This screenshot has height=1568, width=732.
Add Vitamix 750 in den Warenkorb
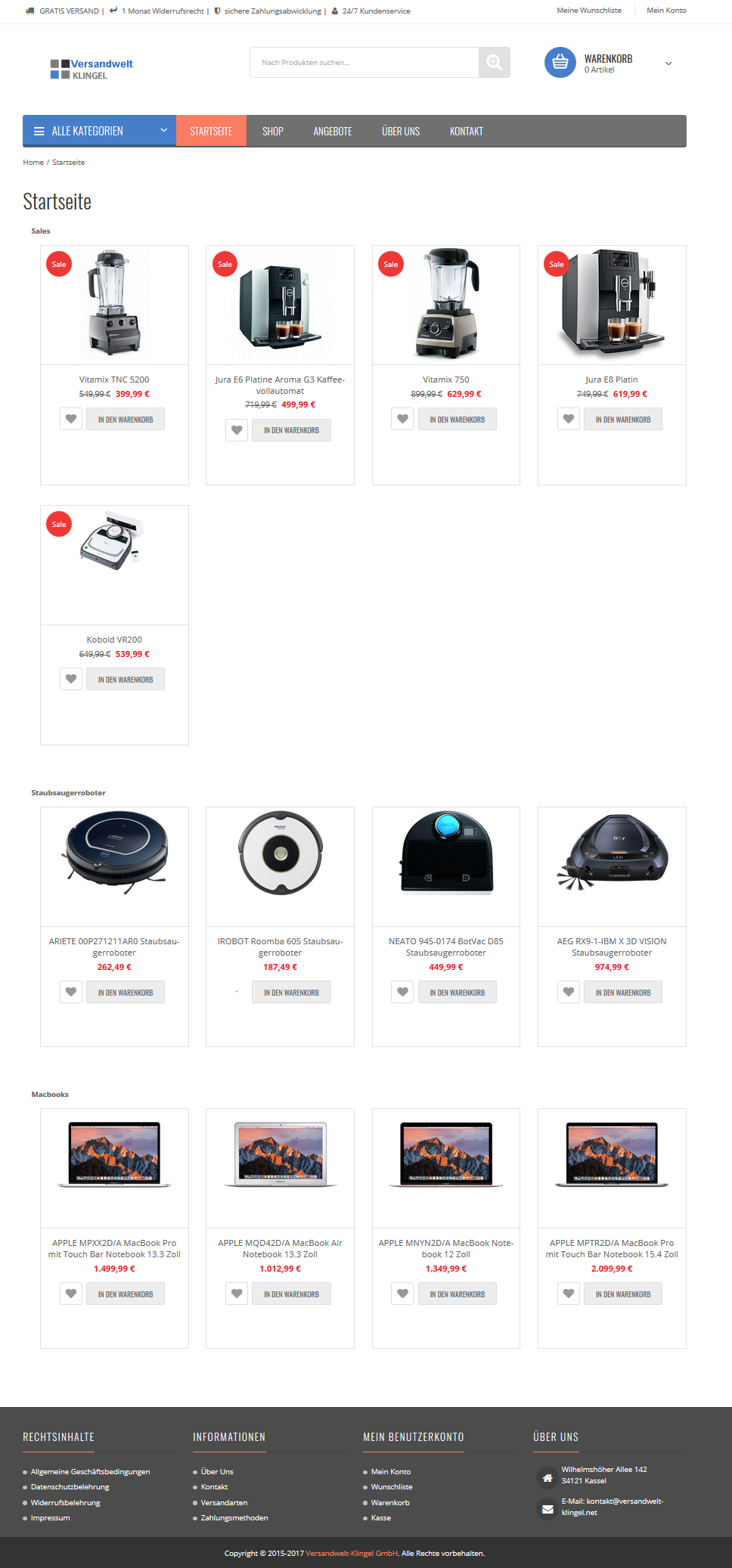[x=457, y=420]
